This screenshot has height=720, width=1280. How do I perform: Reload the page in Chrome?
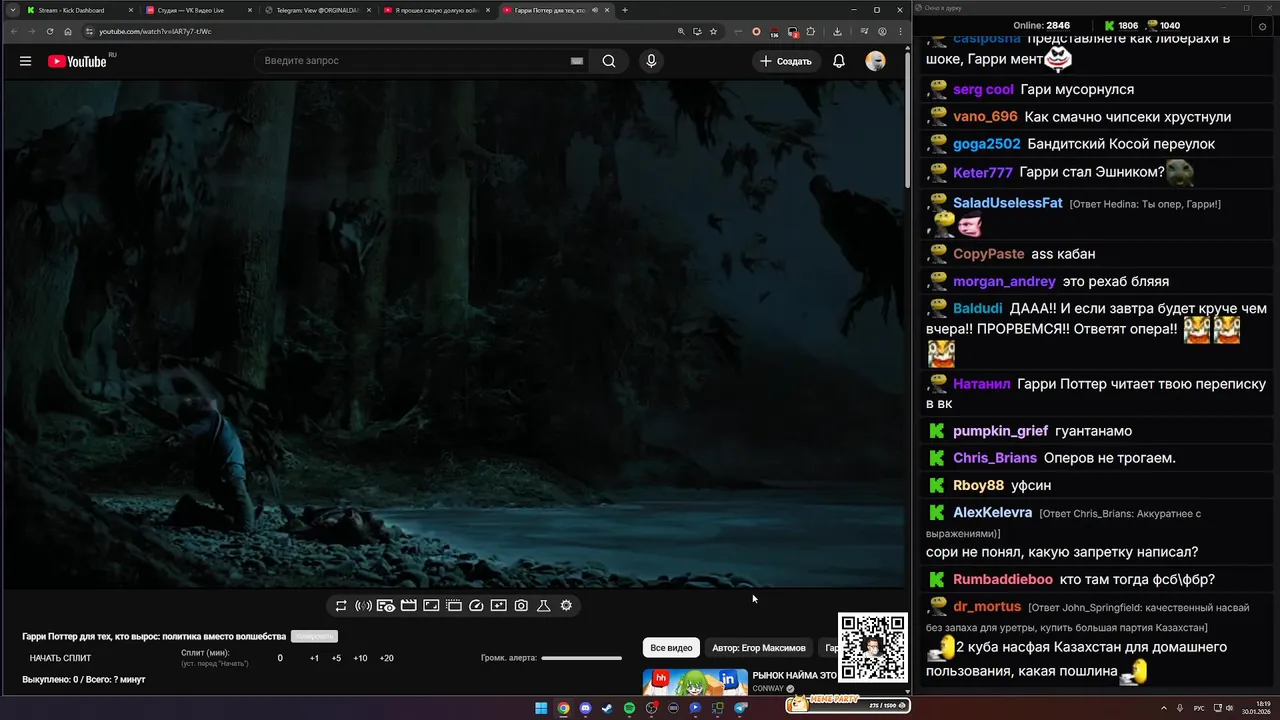[50, 31]
